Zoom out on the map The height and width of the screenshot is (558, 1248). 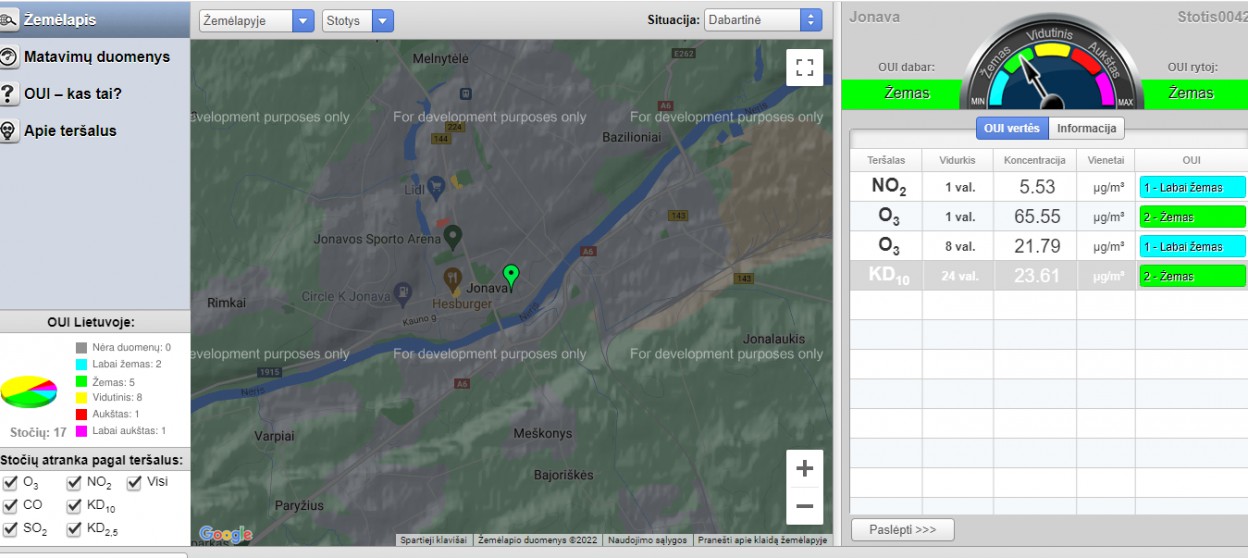(804, 507)
